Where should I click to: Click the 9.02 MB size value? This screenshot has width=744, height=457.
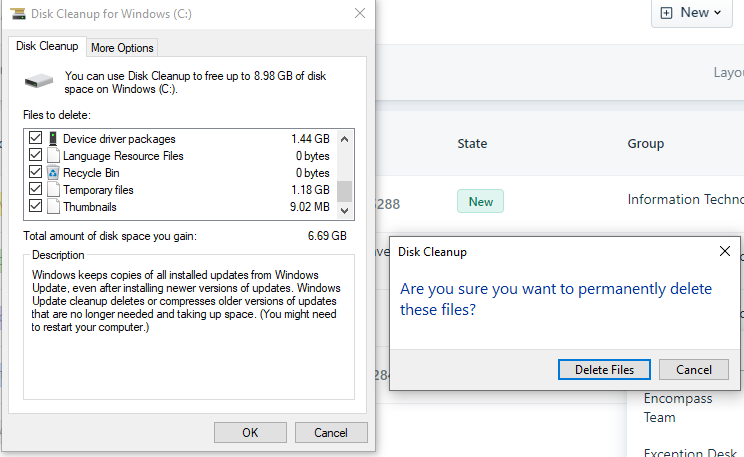(309, 207)
